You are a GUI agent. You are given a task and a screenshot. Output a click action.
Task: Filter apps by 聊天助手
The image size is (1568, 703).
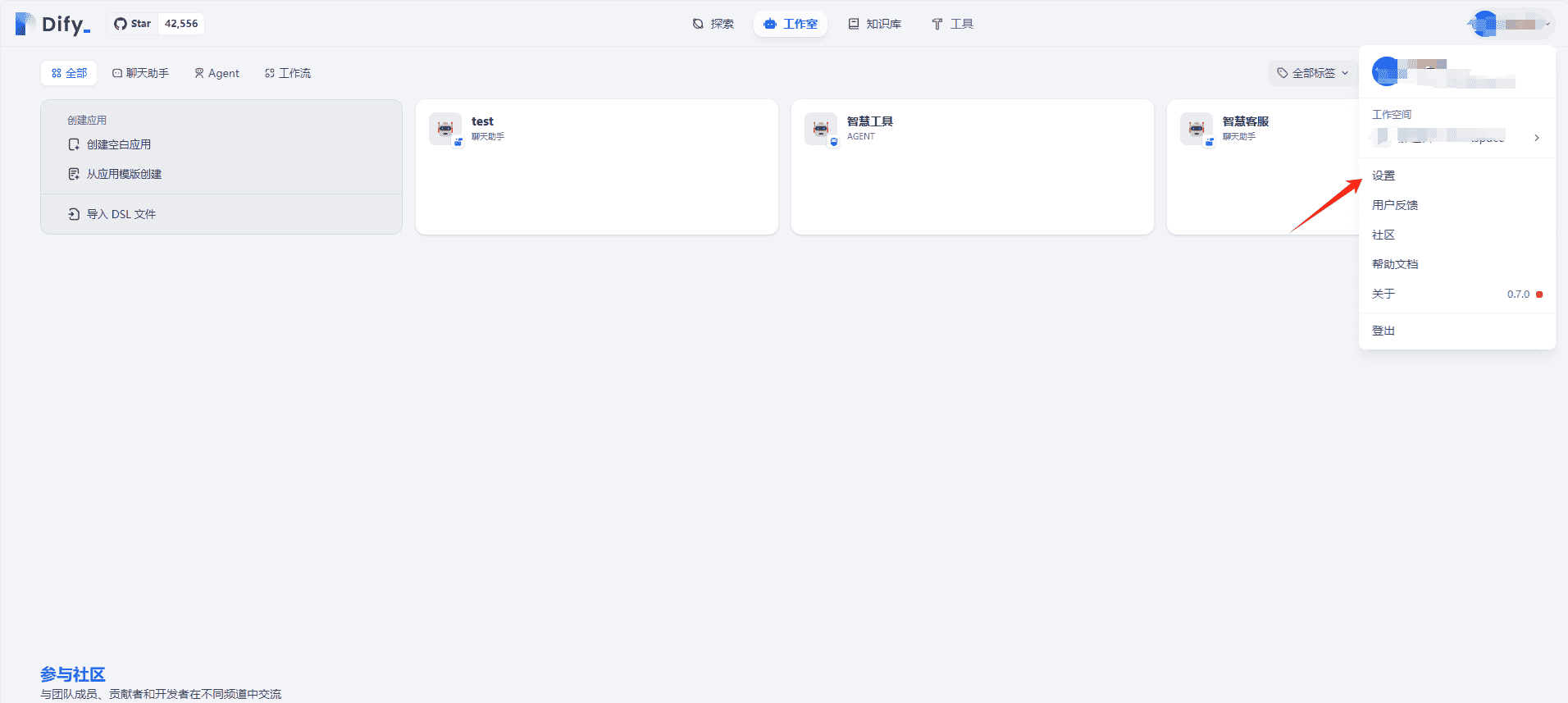coord(140,73)
